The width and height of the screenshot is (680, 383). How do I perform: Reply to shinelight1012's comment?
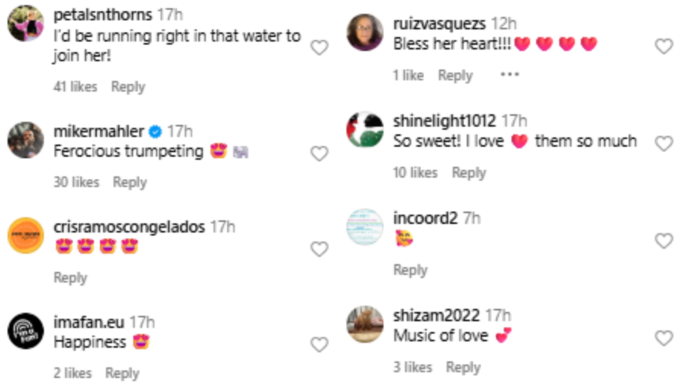coord(469,173)
